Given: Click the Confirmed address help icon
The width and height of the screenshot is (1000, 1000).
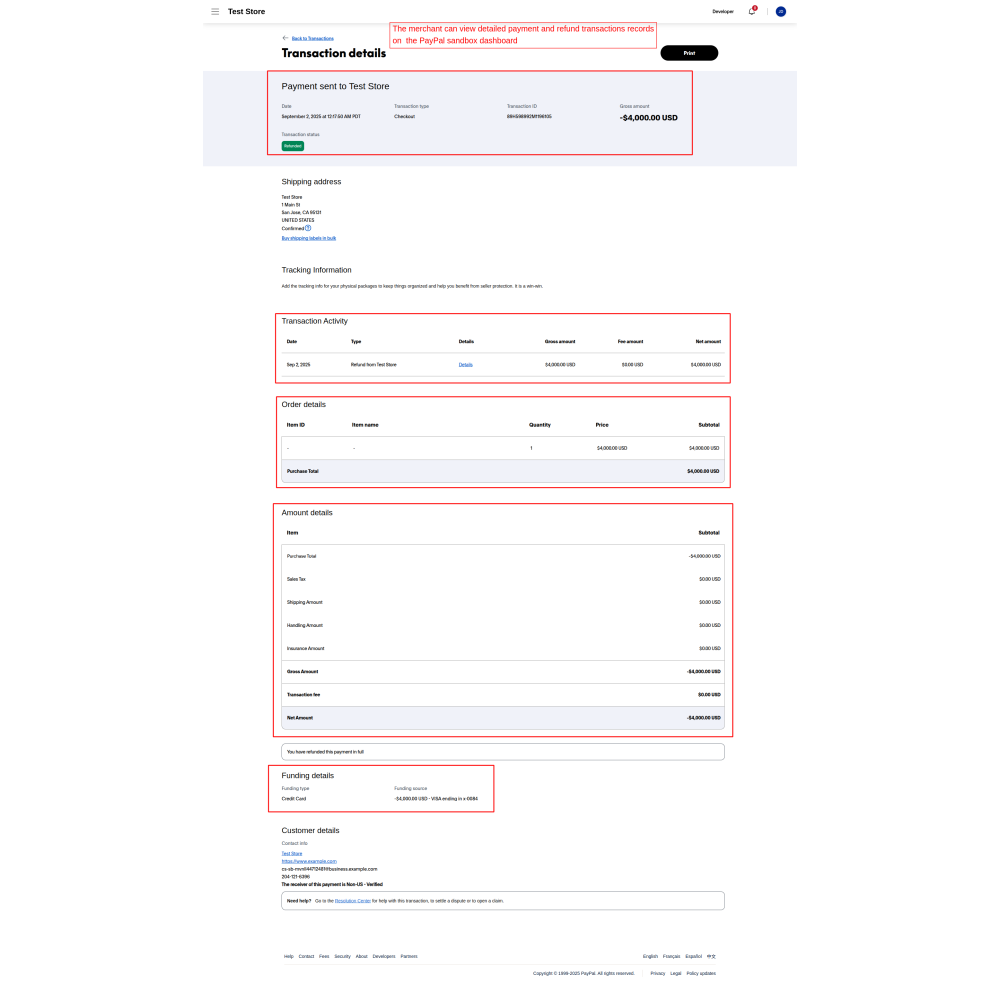Looking at the screenshot, I should pyautogui.click(x=308, y=228).
